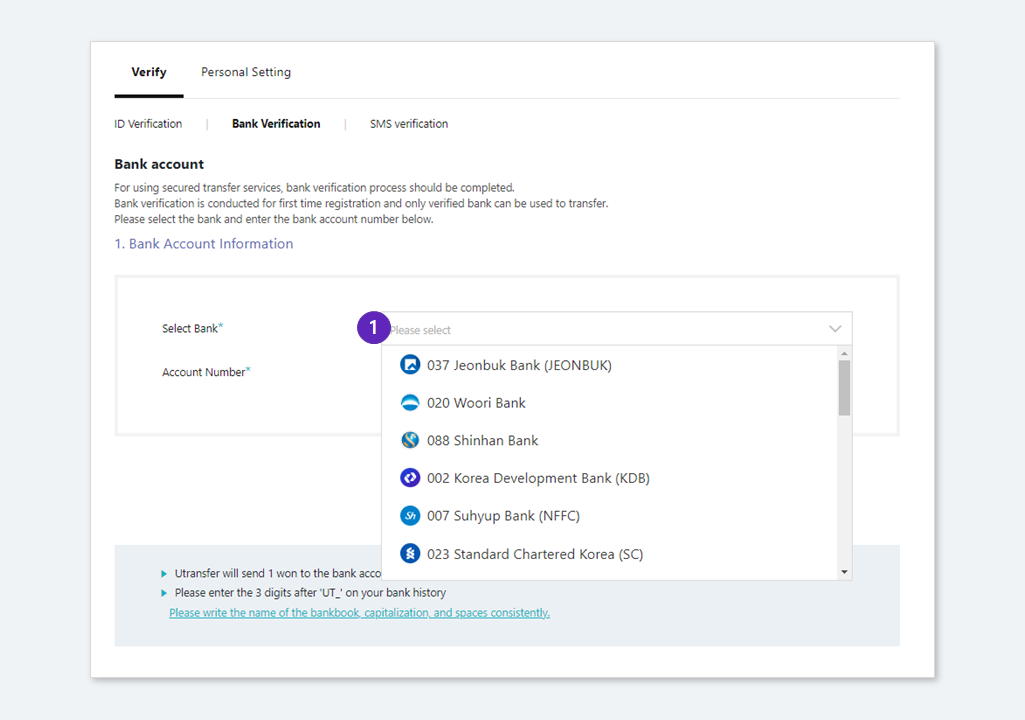Click the Bank Verification step label
This screenshot has width=1025, height=720.
[x=275, y=123]
